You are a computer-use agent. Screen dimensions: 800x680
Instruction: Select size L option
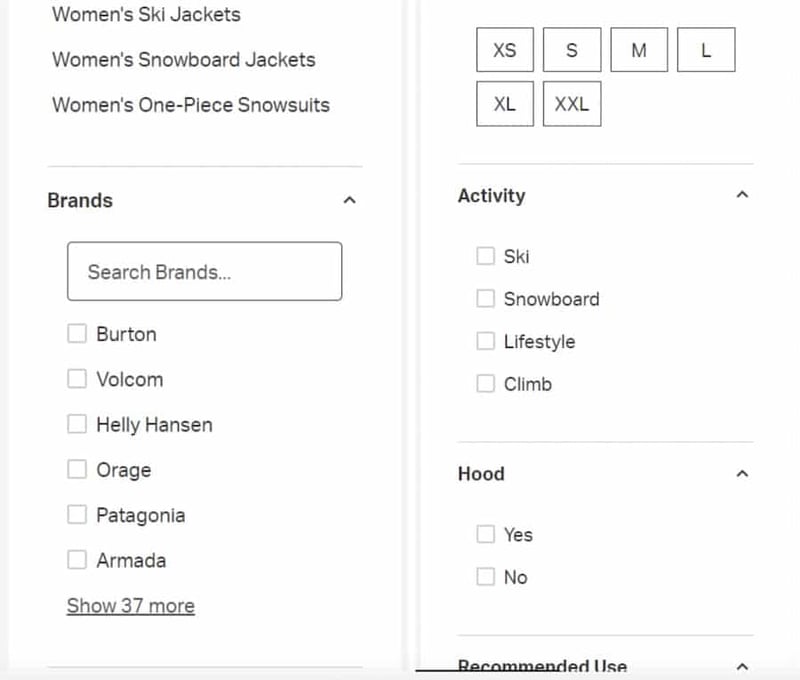[x=706, y=50]
